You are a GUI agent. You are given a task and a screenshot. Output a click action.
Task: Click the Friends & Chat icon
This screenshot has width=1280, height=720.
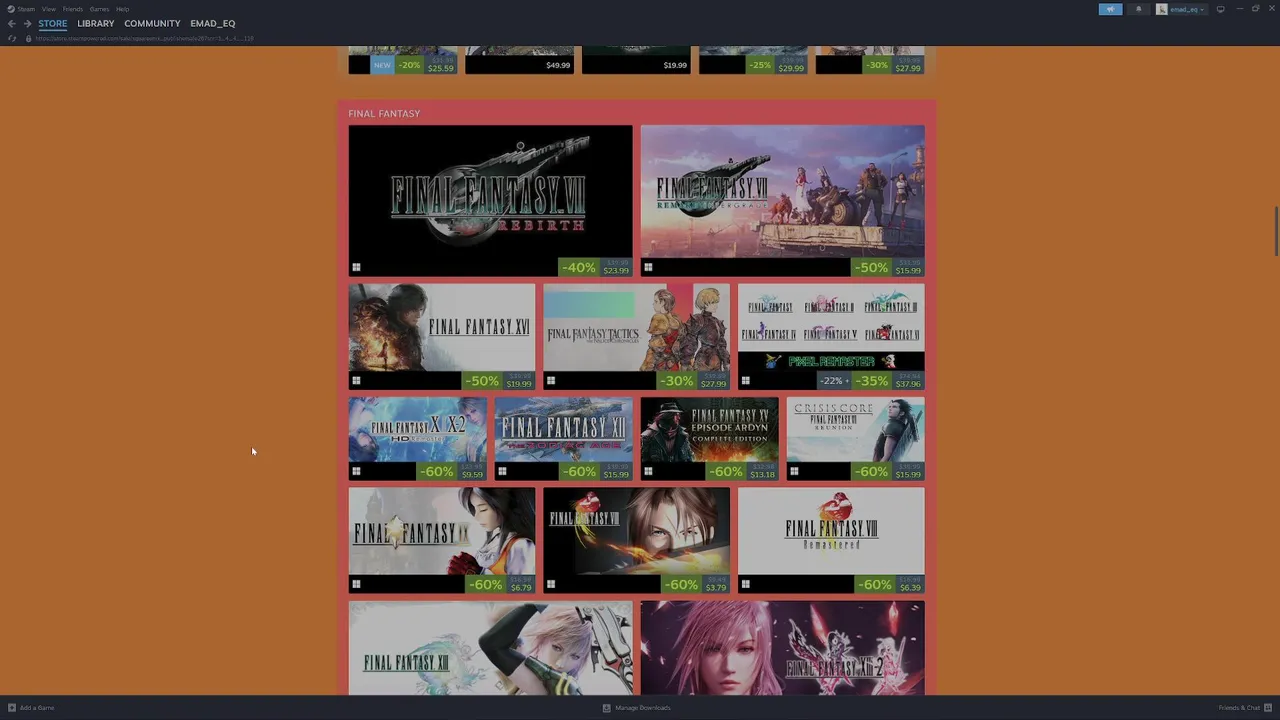point(1268,708)
